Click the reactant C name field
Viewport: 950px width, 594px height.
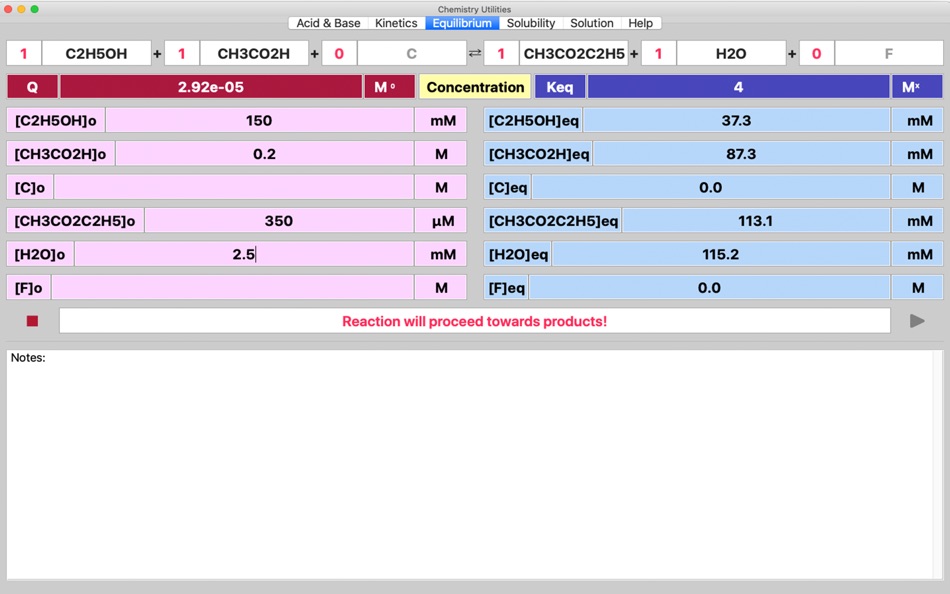click(411, 53)
